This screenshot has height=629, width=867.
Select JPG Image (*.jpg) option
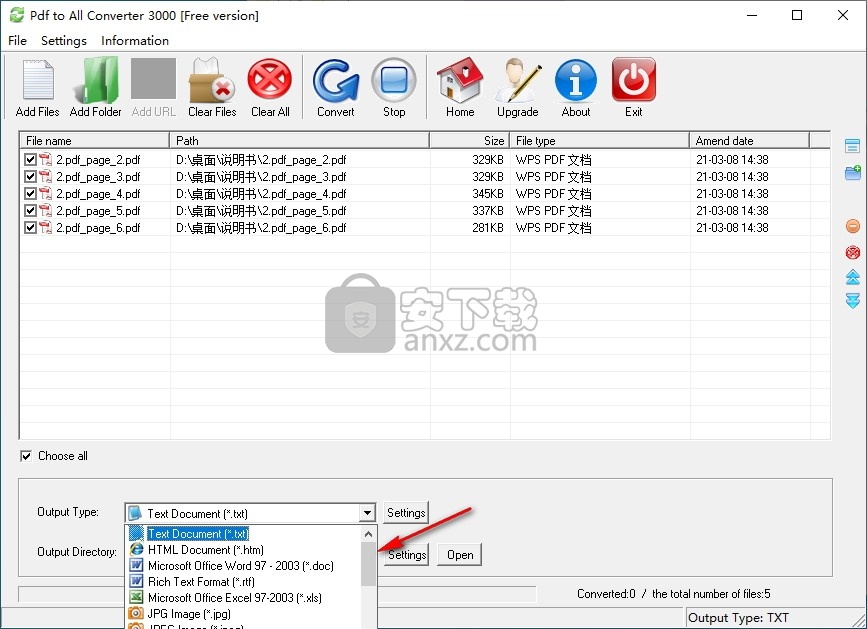(x=243, y=614)
